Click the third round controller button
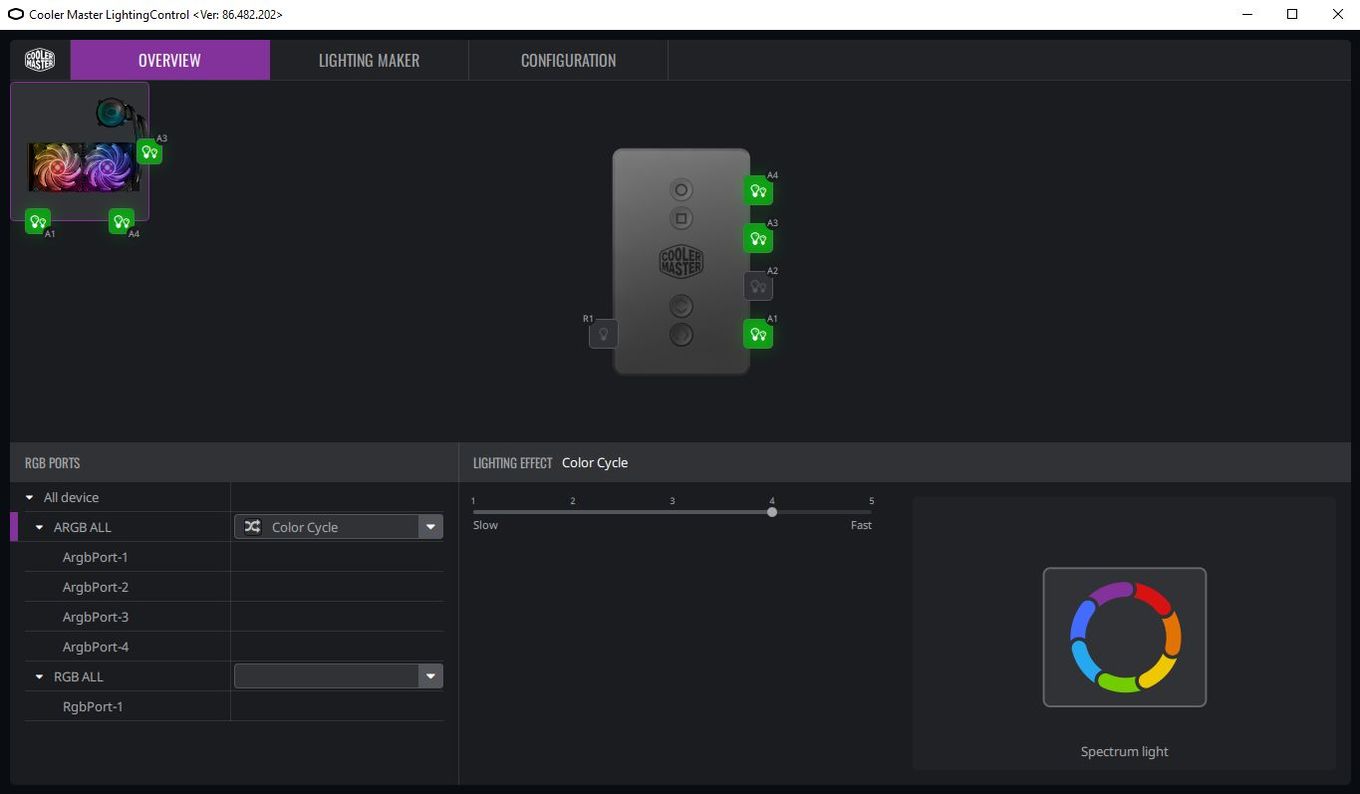Viewport: 1360px width, 794px height. tap(681, 306)
